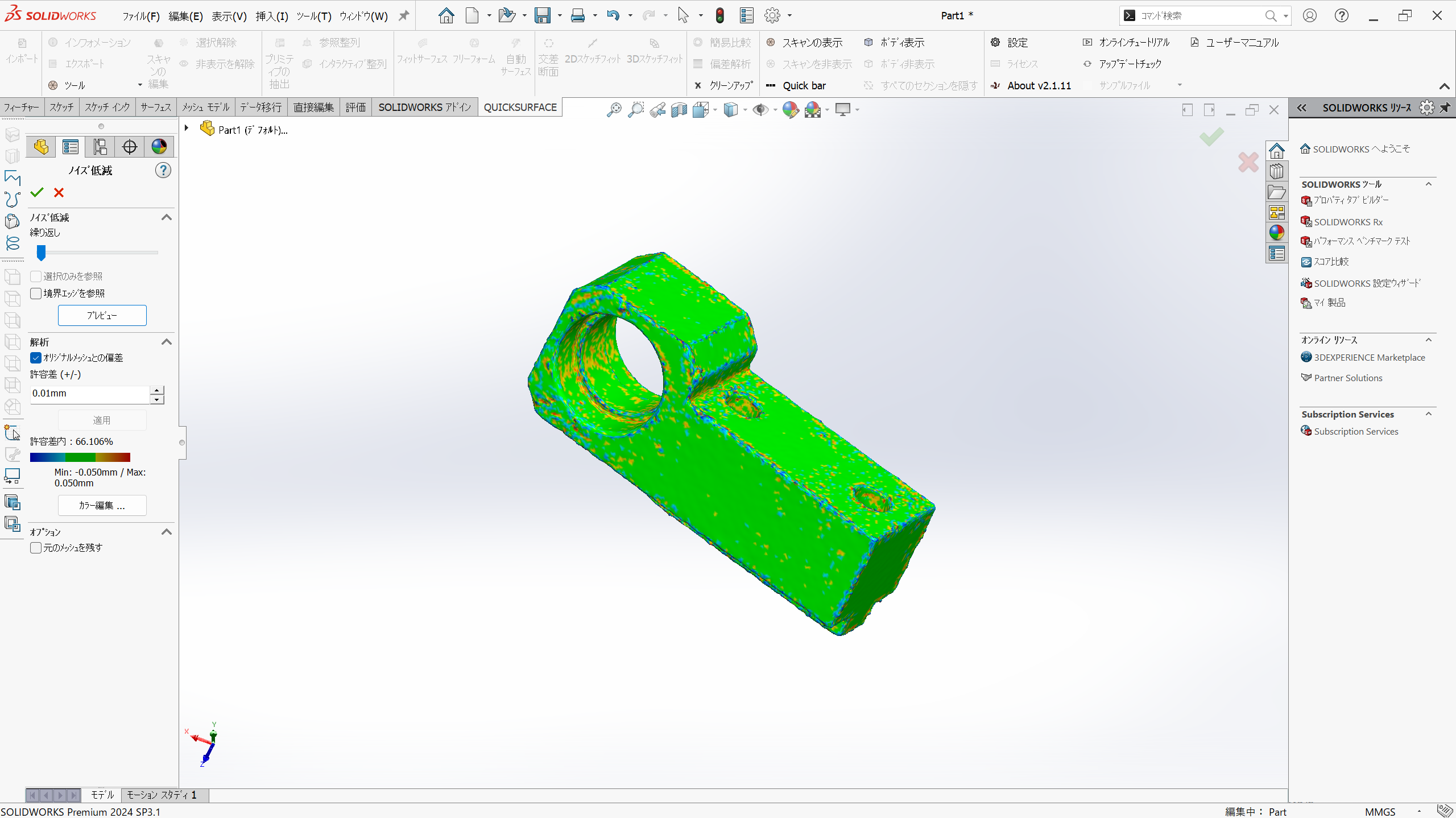Image resolution: width=1456 pixels, height=818 pixels.
Task: Enable the 元のメッシュを残す checkbox
Action: tap(36, 548)
